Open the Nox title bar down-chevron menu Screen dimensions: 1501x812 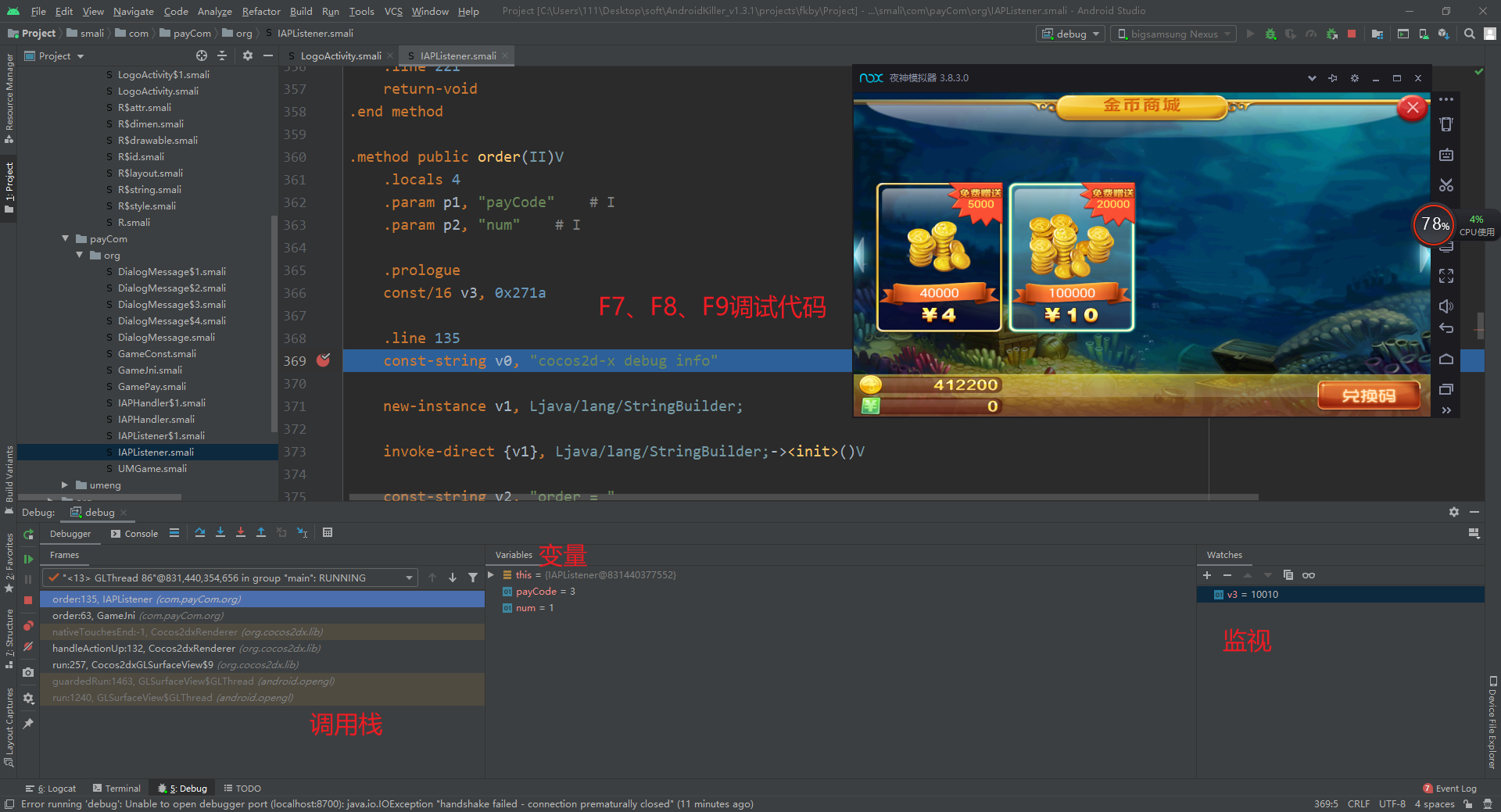click(1312, 78)
